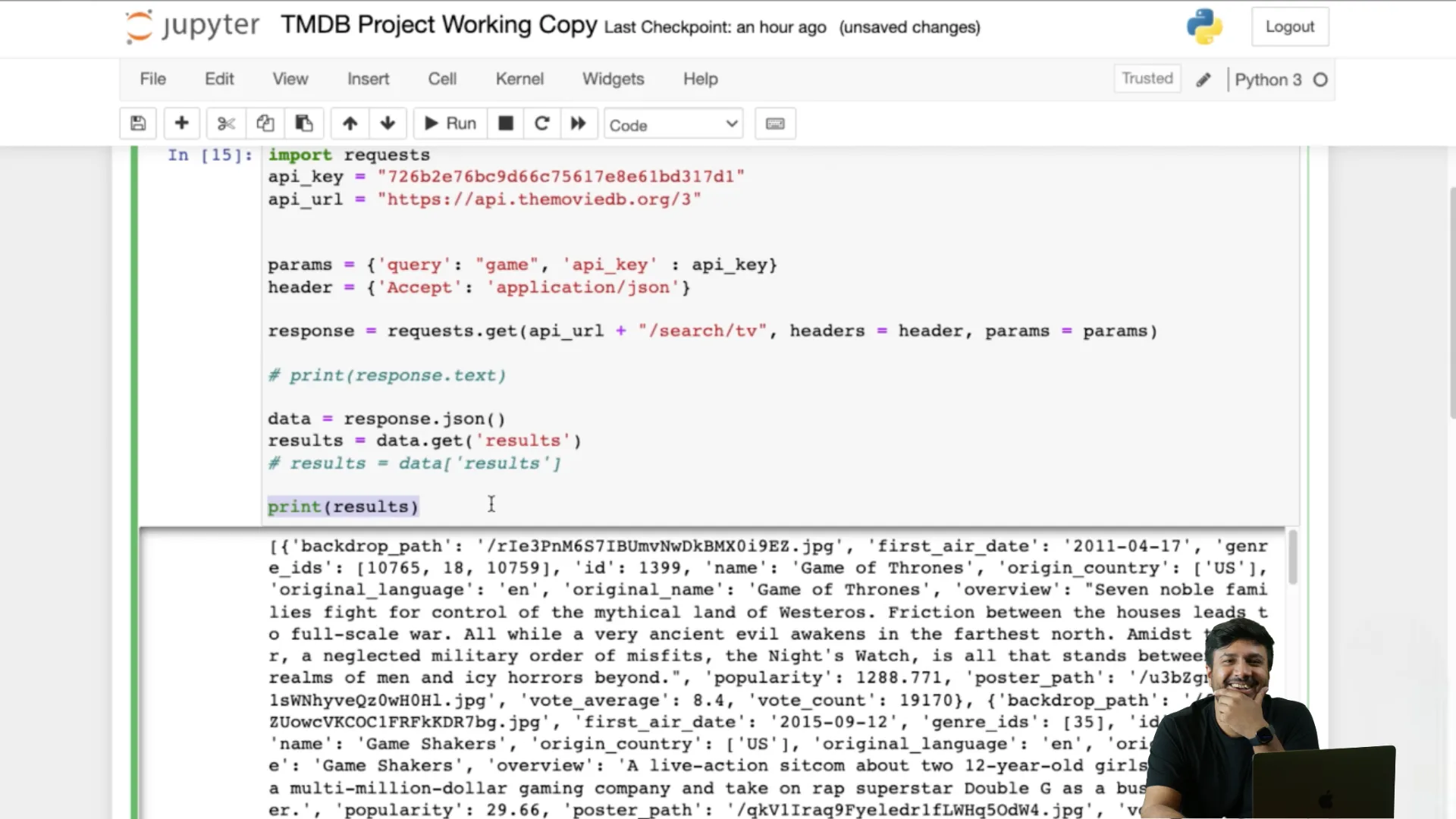Expand the Code cell type dropdown

pyautogui.click(x=673, y=124)
